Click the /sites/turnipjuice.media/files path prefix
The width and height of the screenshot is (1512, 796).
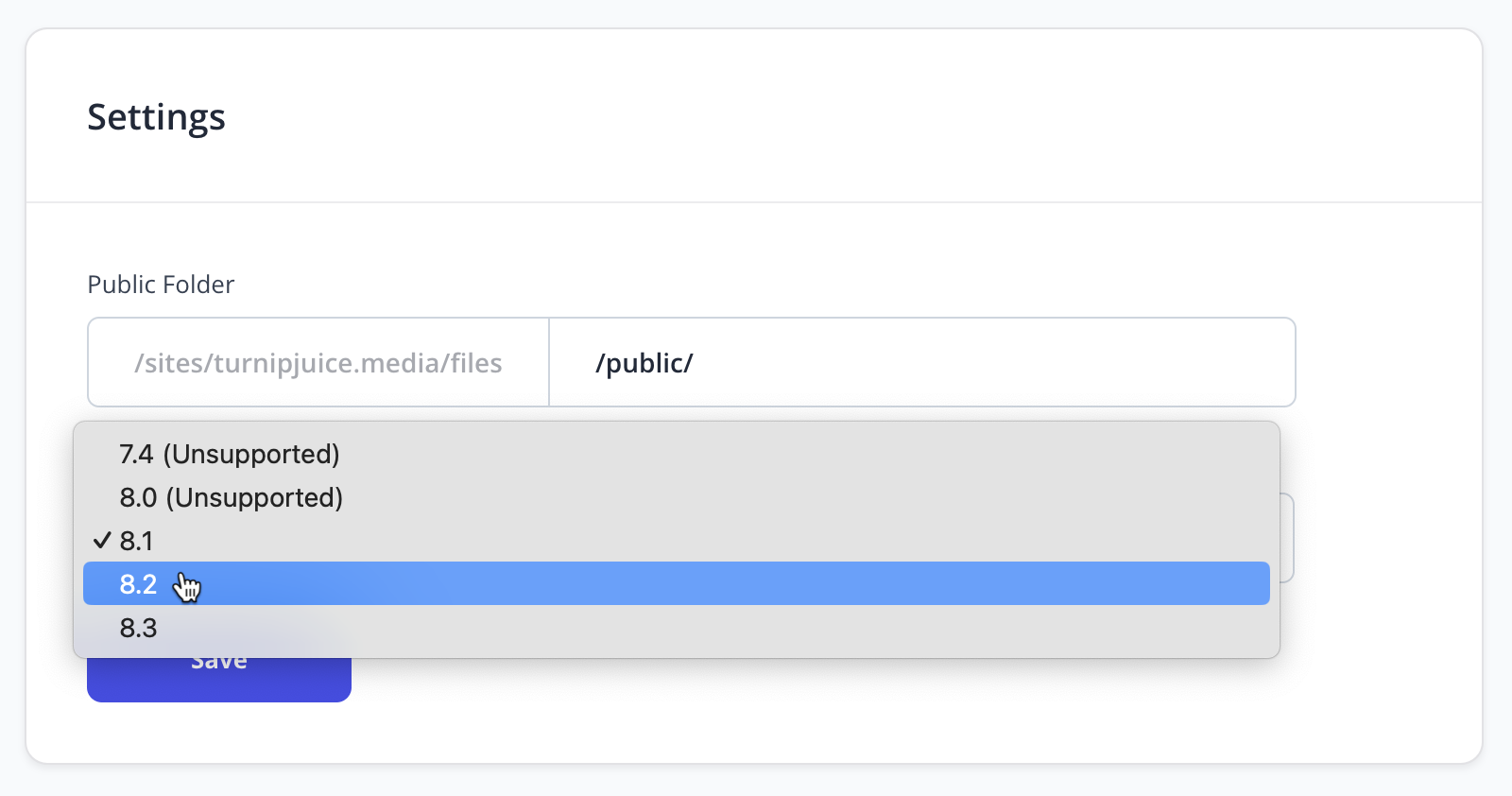coord(318,362)
